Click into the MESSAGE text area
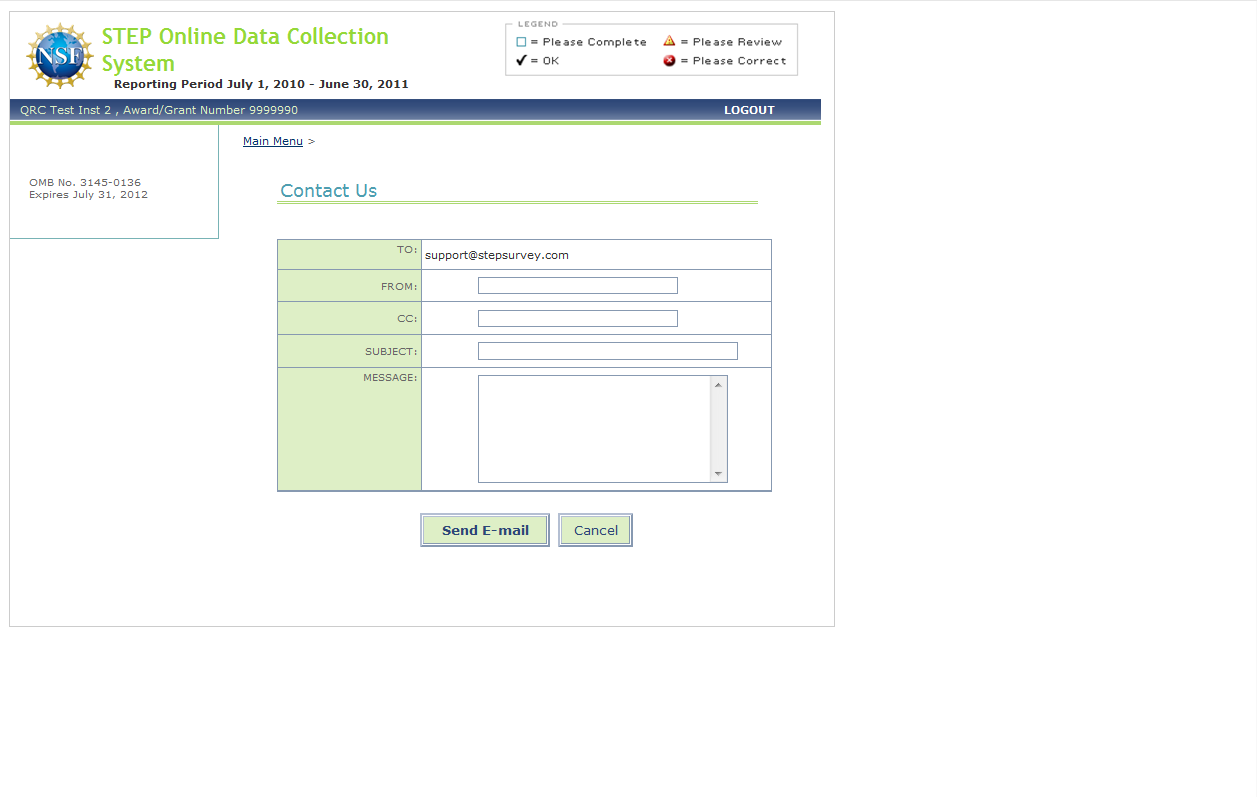 [x=594, y=429]
